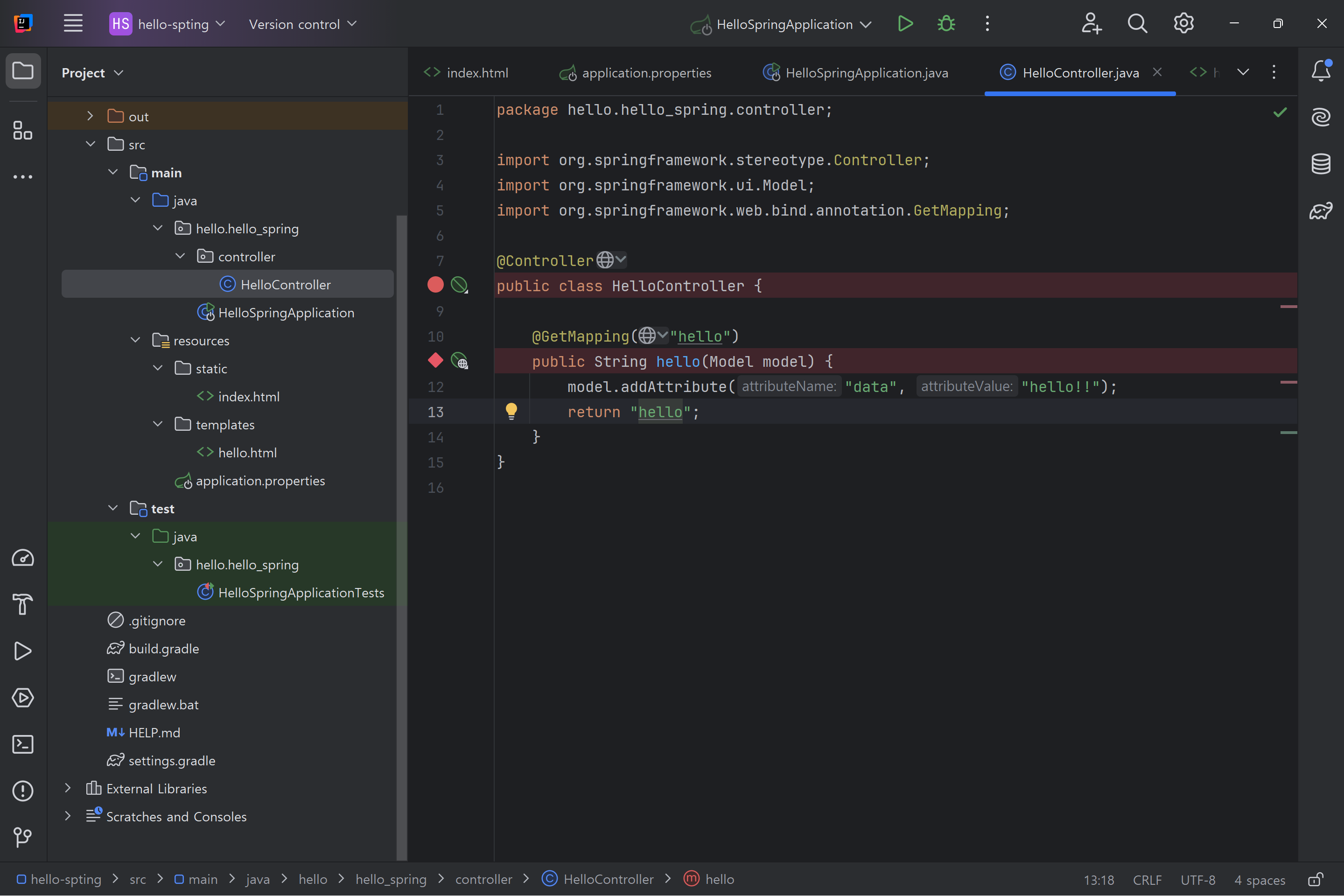Open the Problems tool window
The image size is (1344, 896).
click(23, 791)
